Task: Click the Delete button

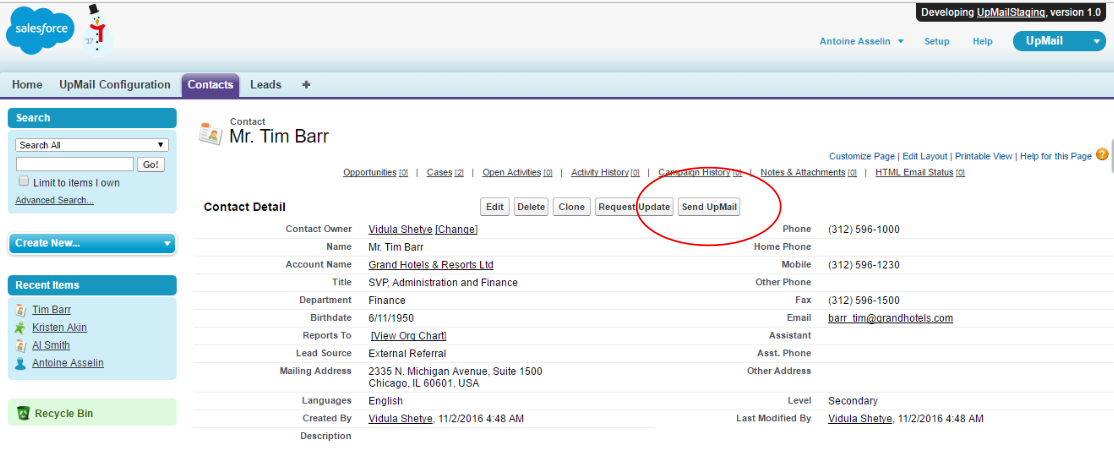Action: (x=531, y=207)
